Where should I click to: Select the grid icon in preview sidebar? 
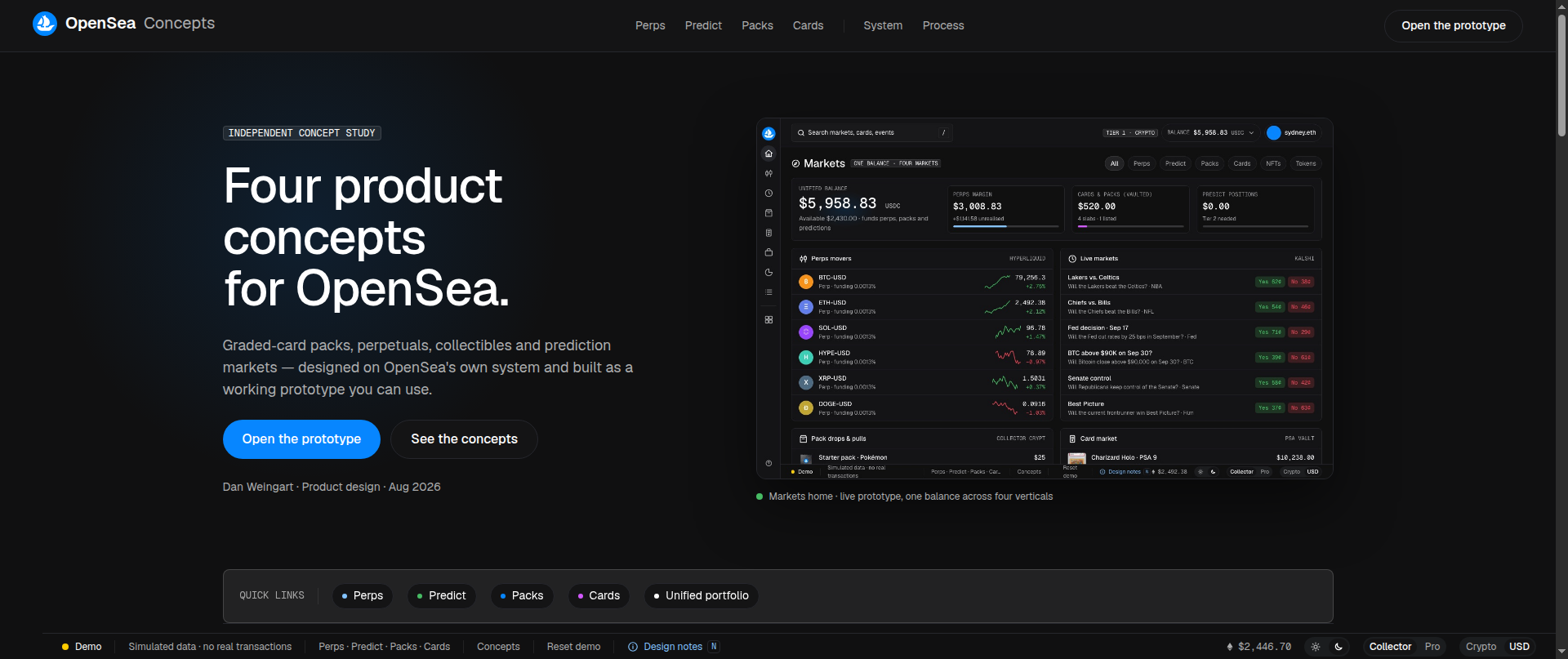tap(768, 319)
